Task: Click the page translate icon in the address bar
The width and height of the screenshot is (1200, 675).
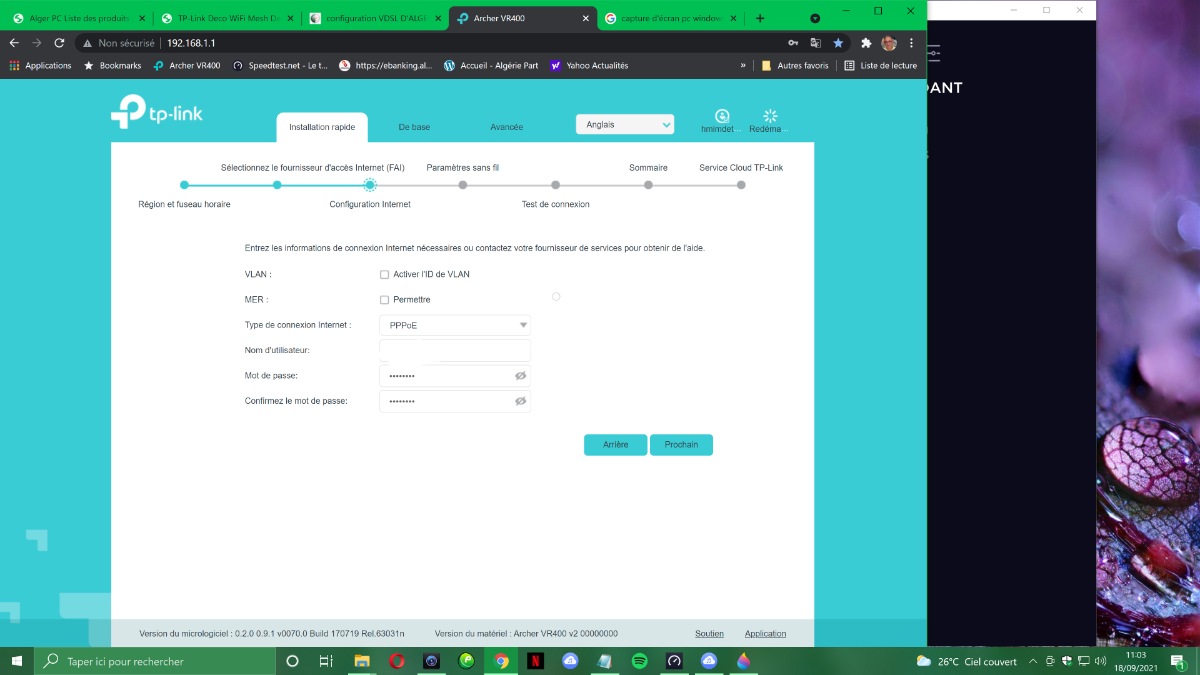Action: pyautogui.click(x=815, y=43)
